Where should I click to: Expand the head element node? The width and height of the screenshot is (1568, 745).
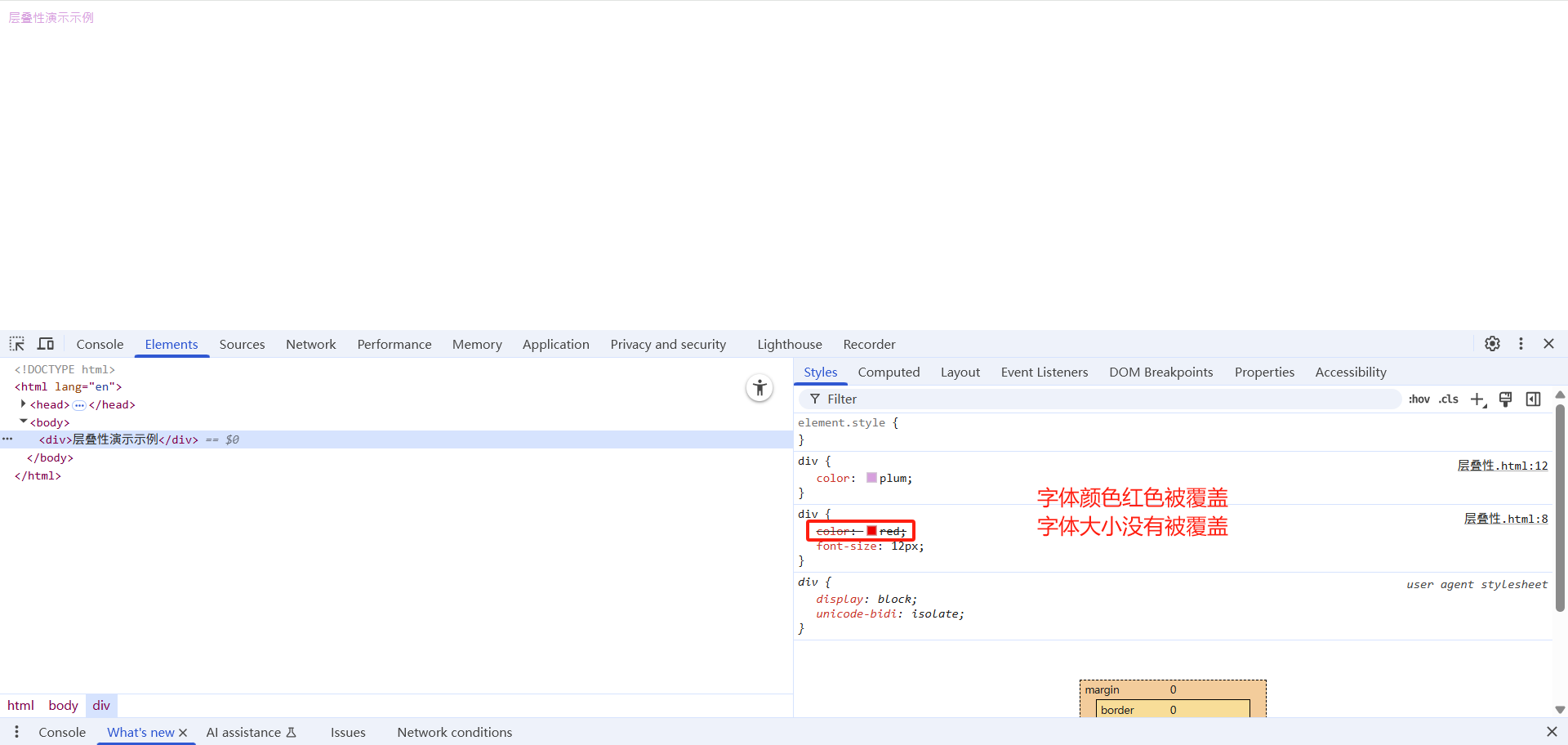tap(23, 404)
